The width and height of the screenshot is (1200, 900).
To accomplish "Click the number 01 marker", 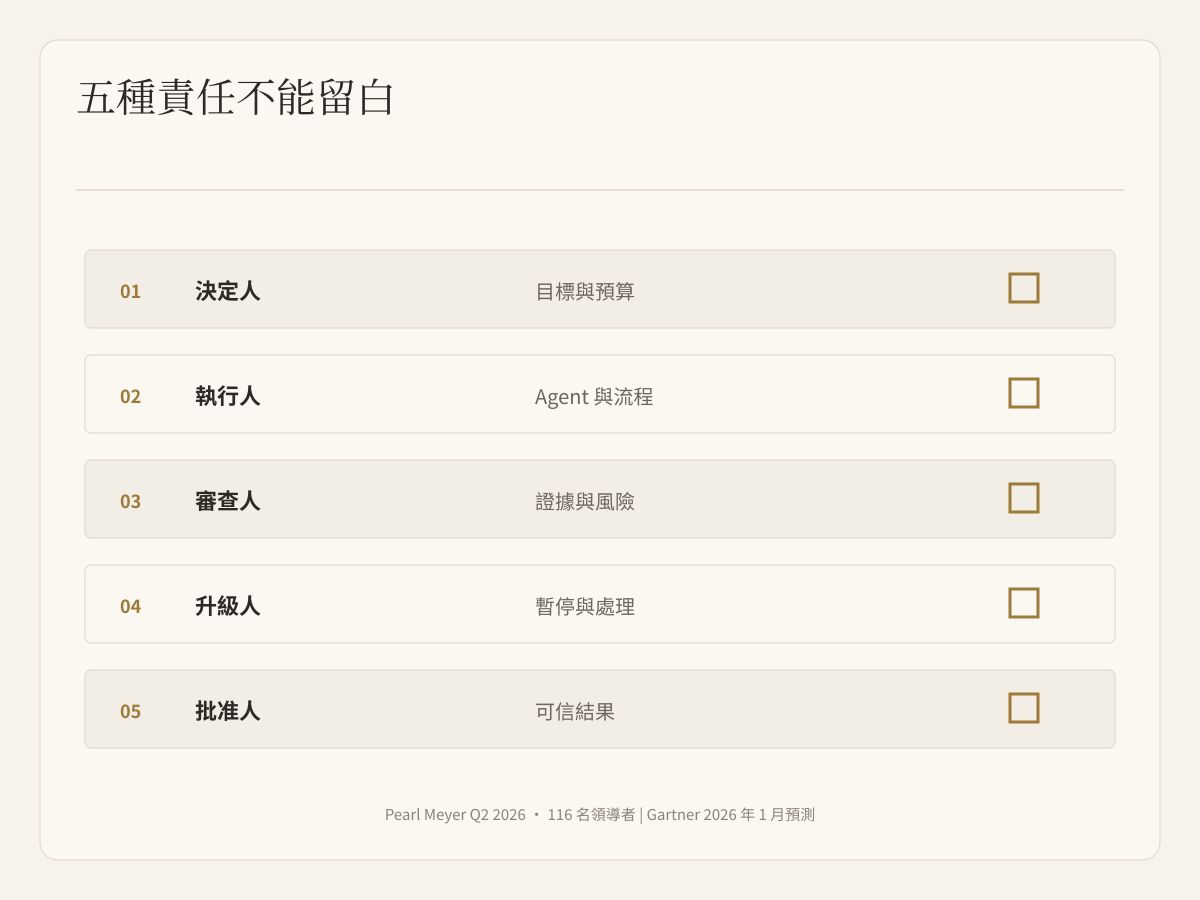I will pos(131,292).
